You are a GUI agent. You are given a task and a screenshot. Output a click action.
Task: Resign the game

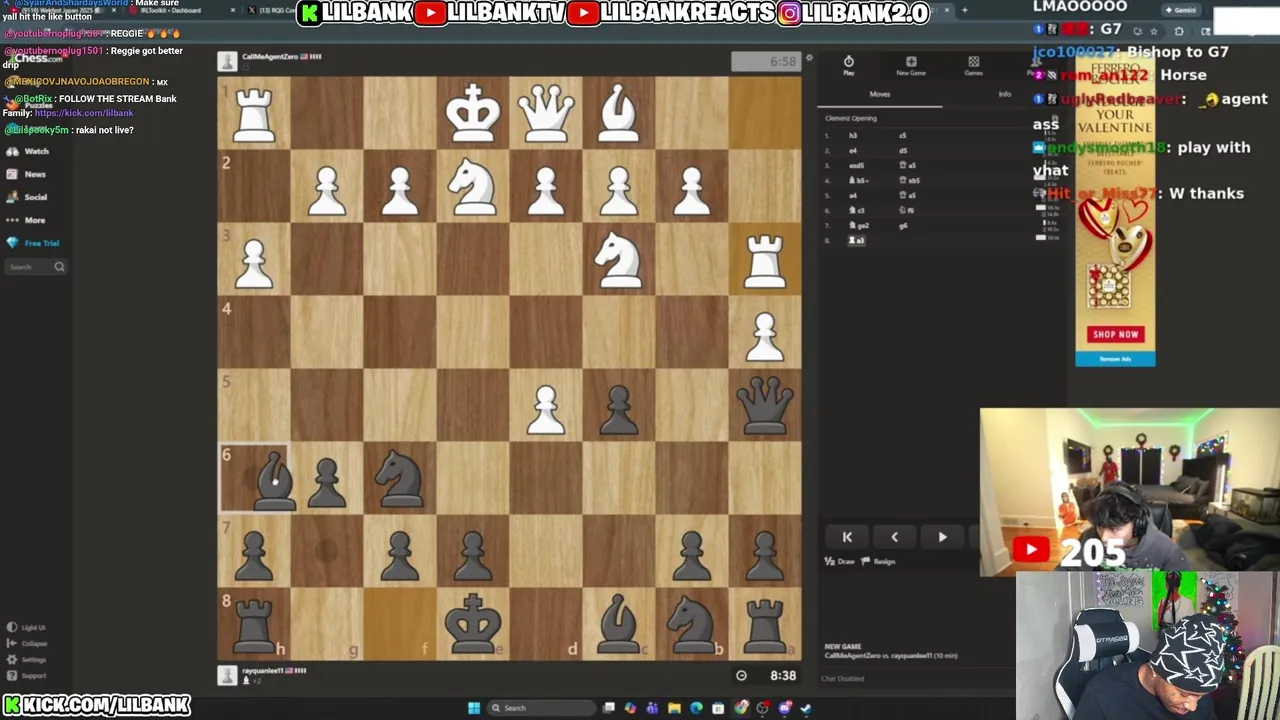coord(879,562)
